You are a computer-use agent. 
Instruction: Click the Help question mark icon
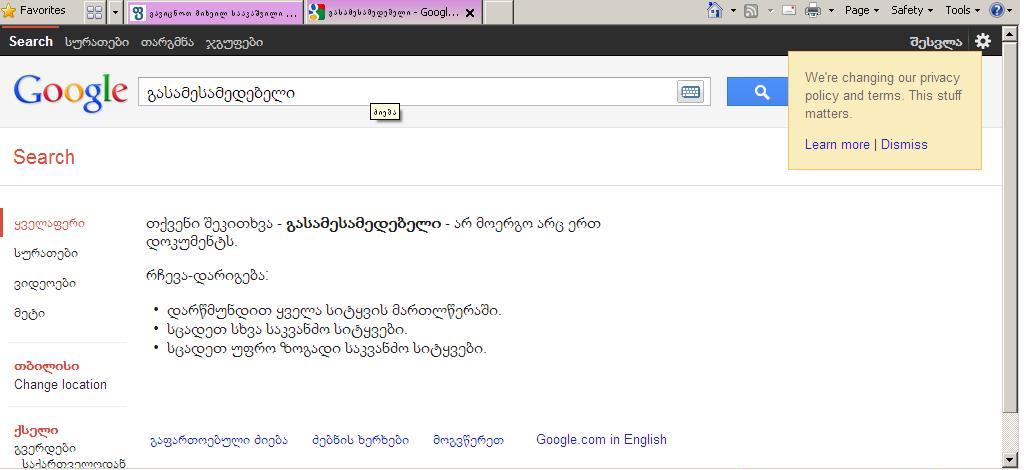[997, 10]
